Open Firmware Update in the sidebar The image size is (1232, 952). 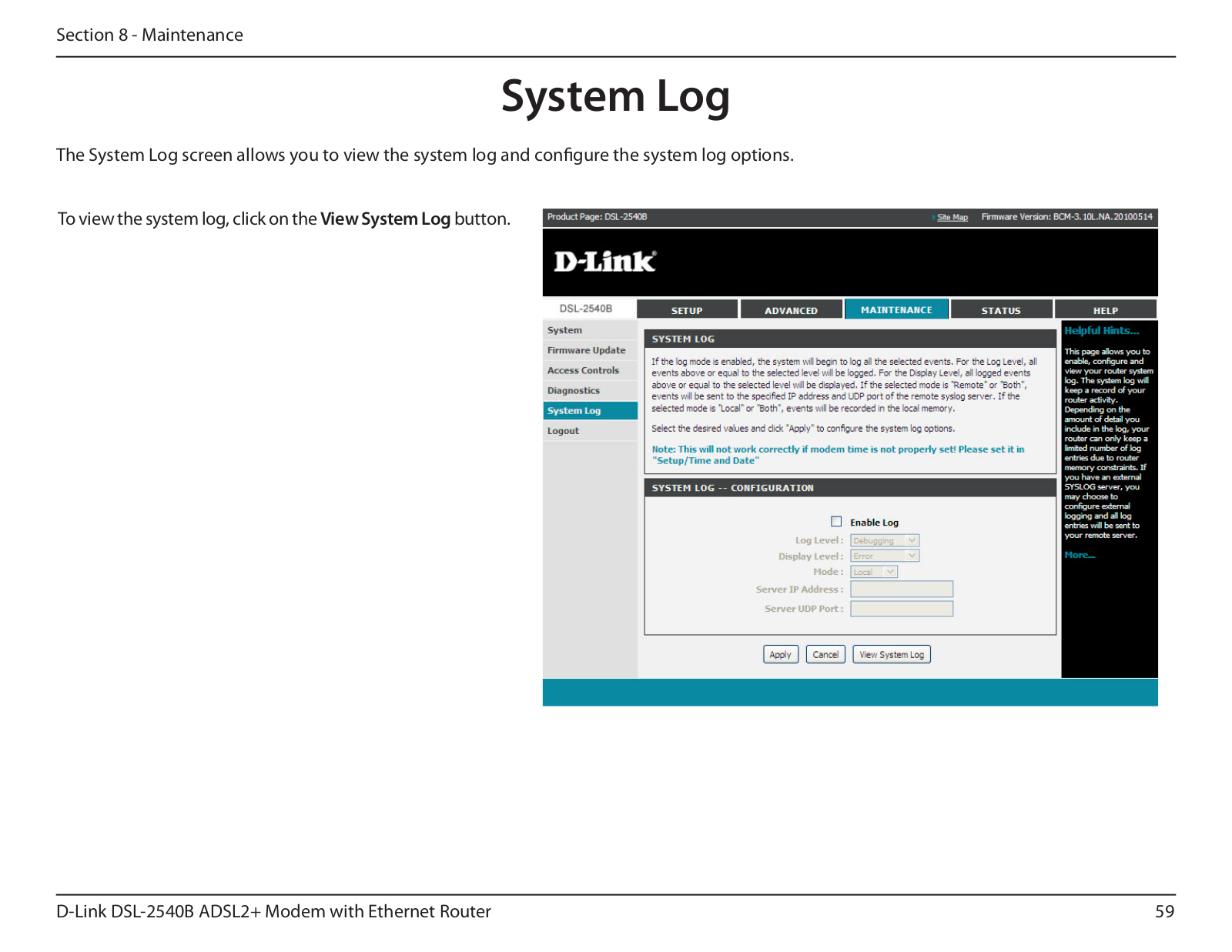590,350
